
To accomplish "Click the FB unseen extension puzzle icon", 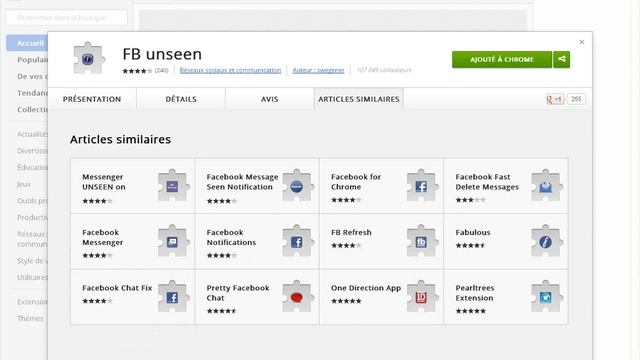I will (89, 58).
